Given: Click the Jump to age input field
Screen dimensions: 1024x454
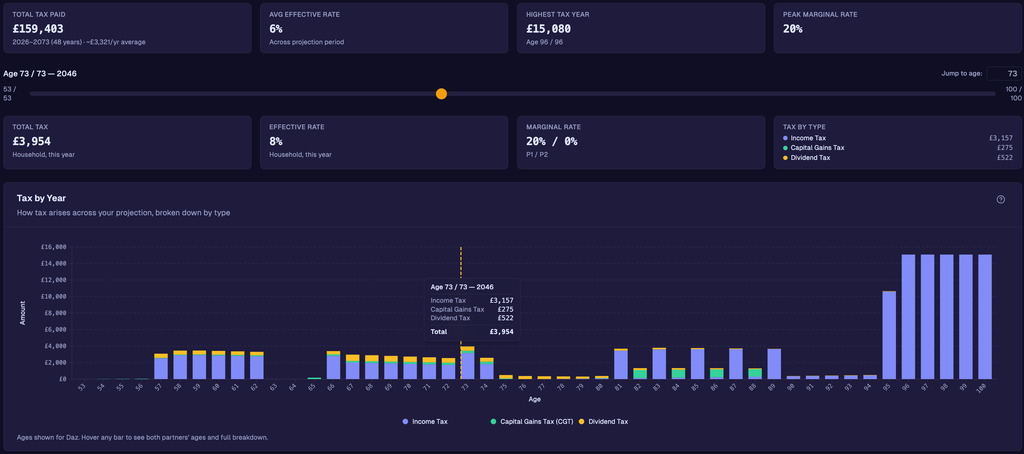Looking at the screenshot, I should click(x=1003, y=74).
